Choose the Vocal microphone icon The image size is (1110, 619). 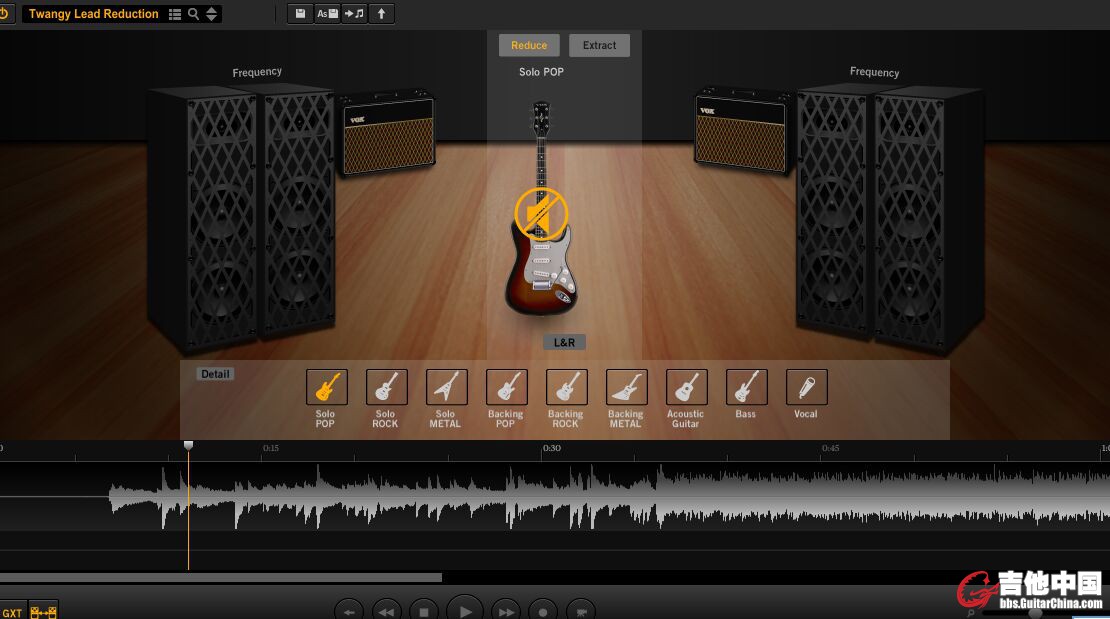806,387
